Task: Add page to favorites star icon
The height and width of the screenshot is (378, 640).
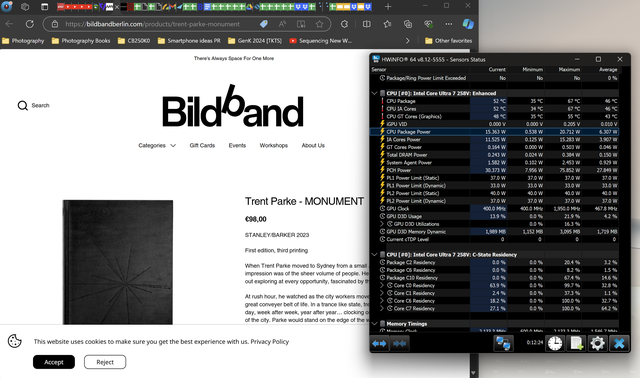Action: [x=320, y=24]
